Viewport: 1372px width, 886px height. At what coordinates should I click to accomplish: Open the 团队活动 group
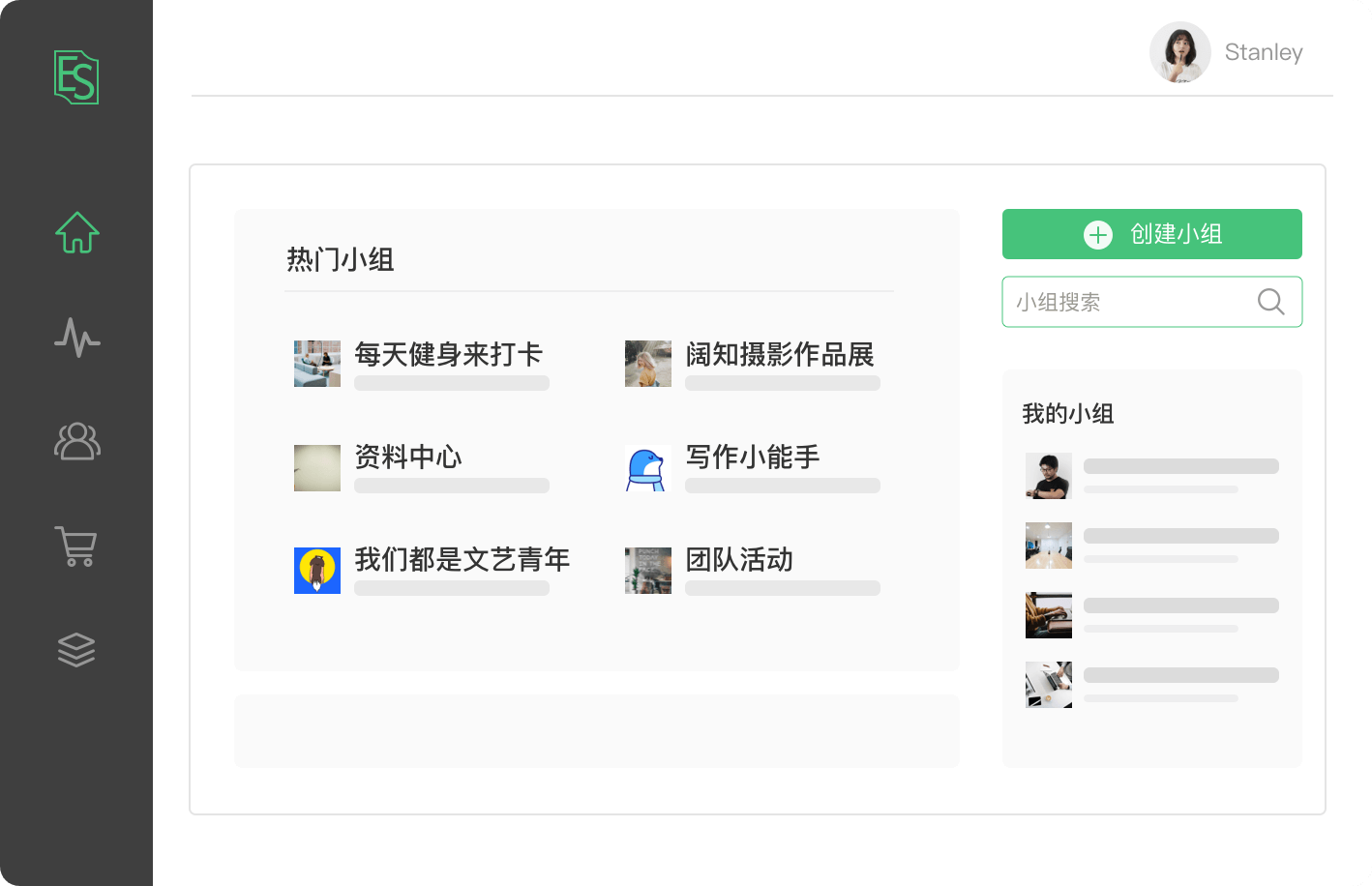click(x=738, y=560)
